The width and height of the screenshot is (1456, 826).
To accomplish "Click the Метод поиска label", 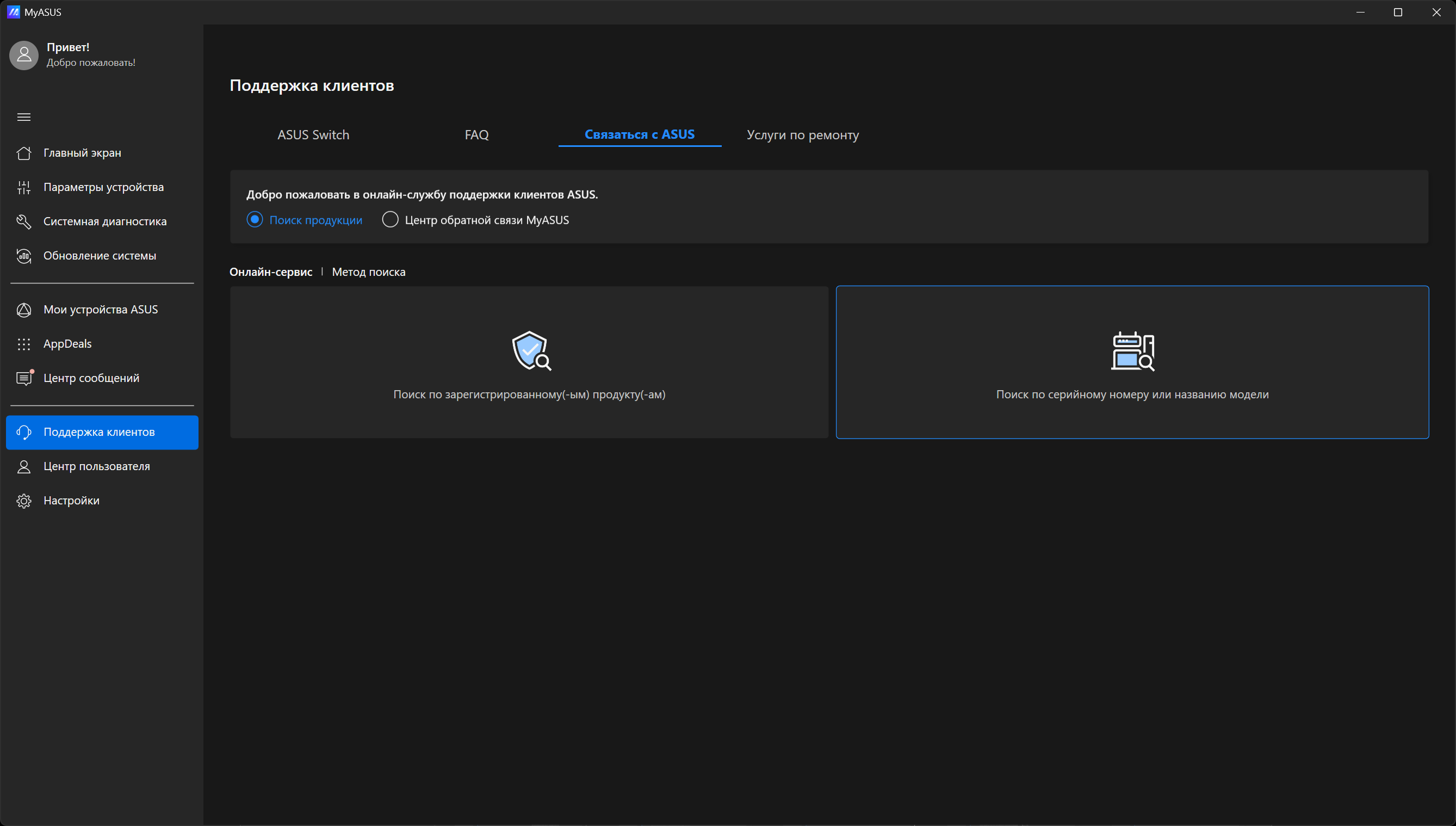I will [369, 272].
